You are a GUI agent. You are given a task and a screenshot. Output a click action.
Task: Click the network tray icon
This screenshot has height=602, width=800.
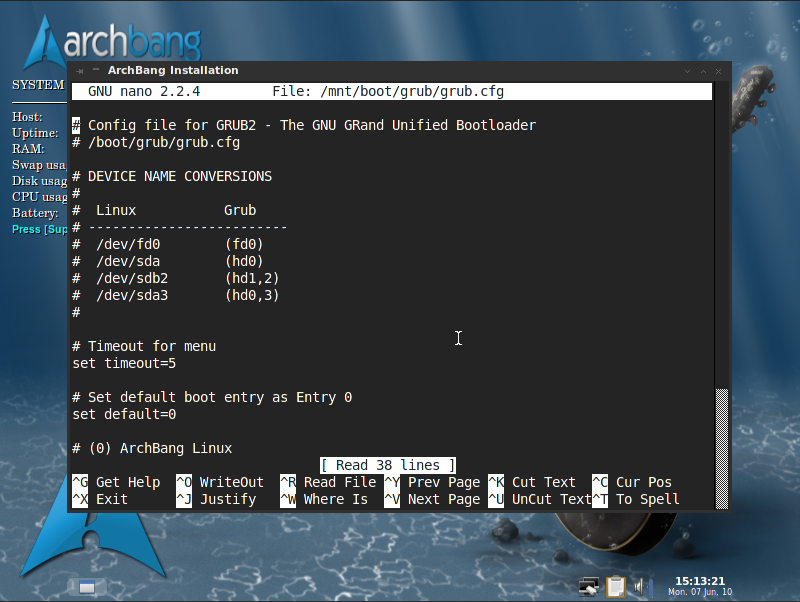click(x=589, y=587)
